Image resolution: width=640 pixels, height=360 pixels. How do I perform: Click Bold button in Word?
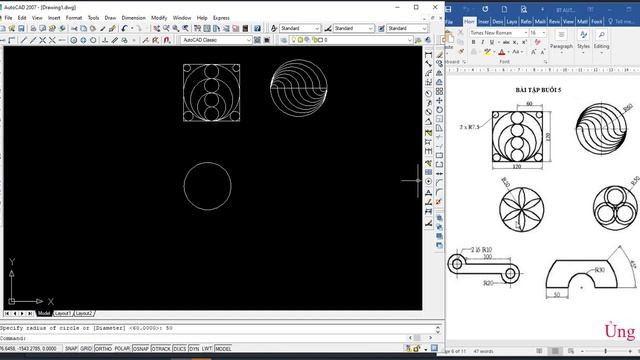473,42
